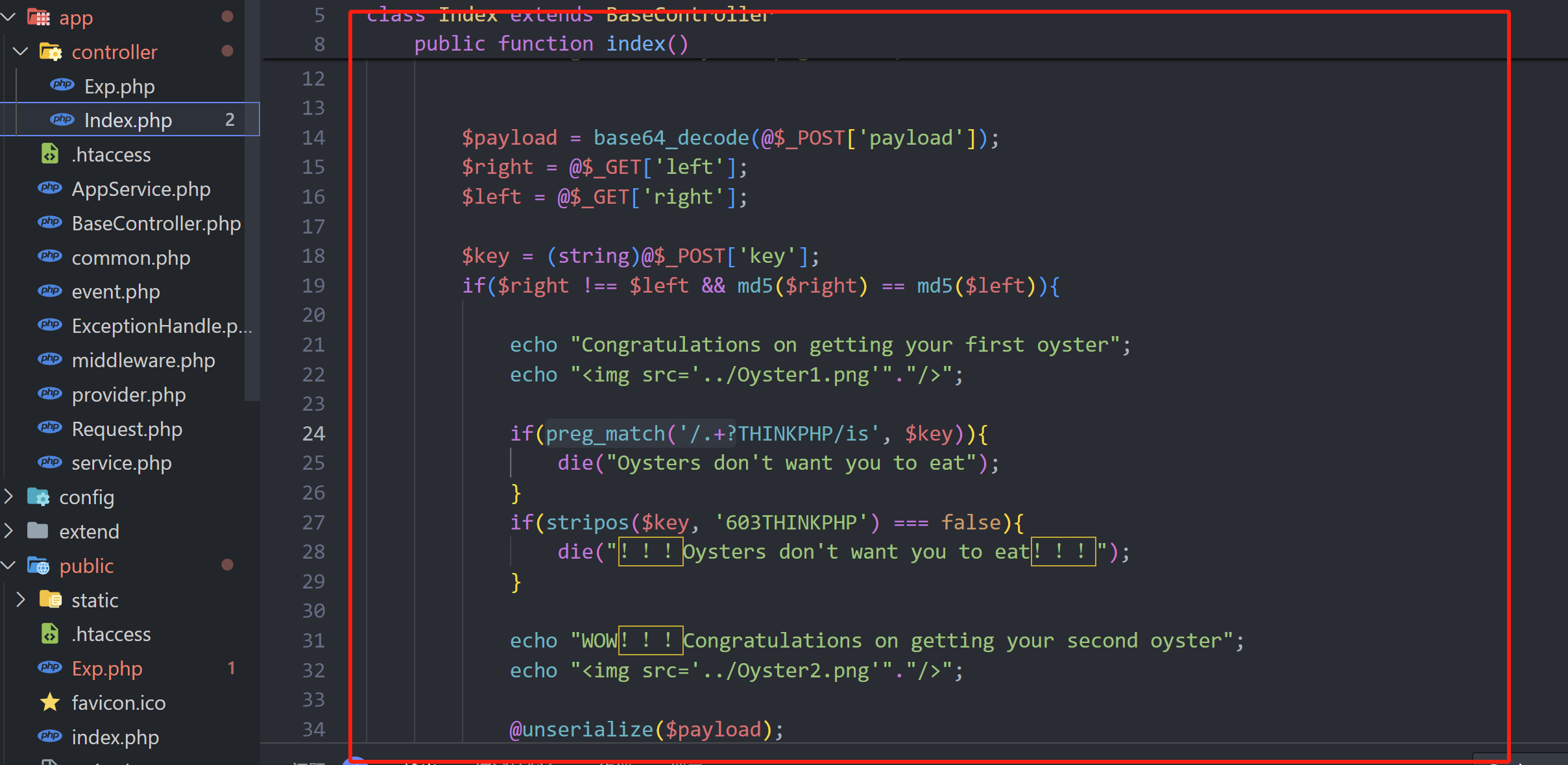Click the explorer sidebar vertical scrollbar
This screenshot has height=765, width=1568.
252,200
